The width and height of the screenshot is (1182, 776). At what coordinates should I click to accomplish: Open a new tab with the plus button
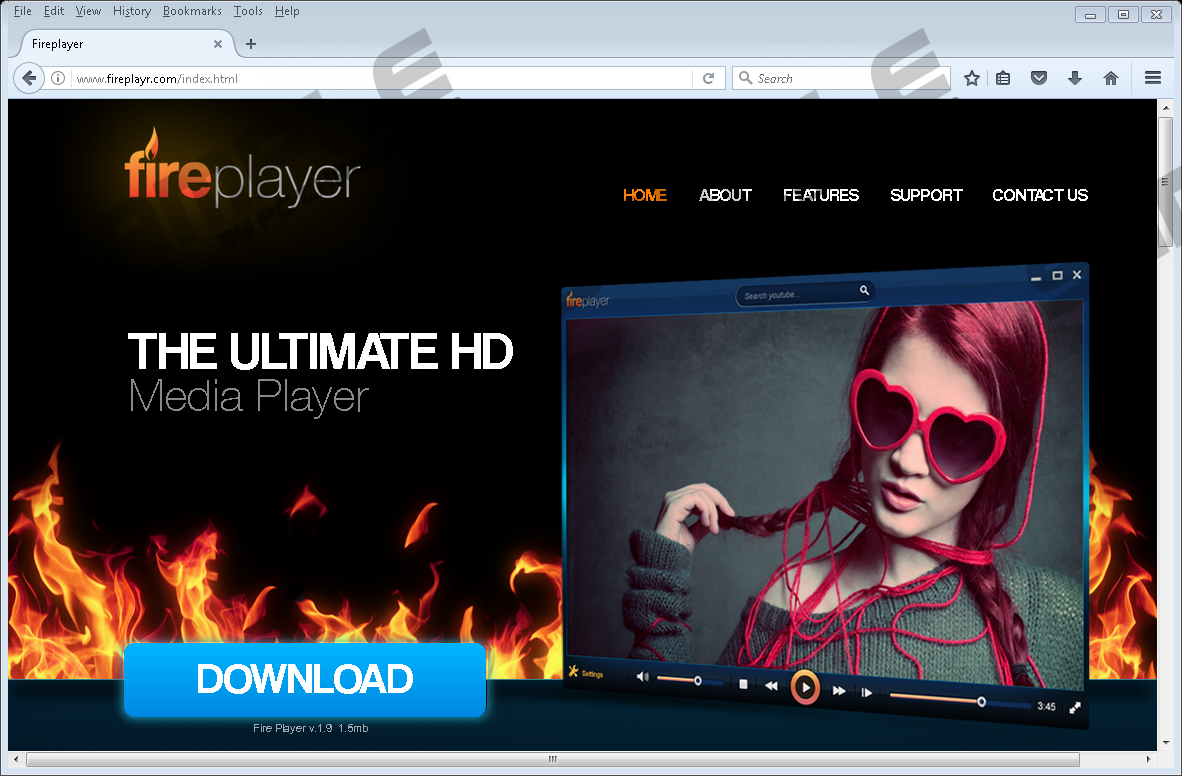(x=251, y=44)
